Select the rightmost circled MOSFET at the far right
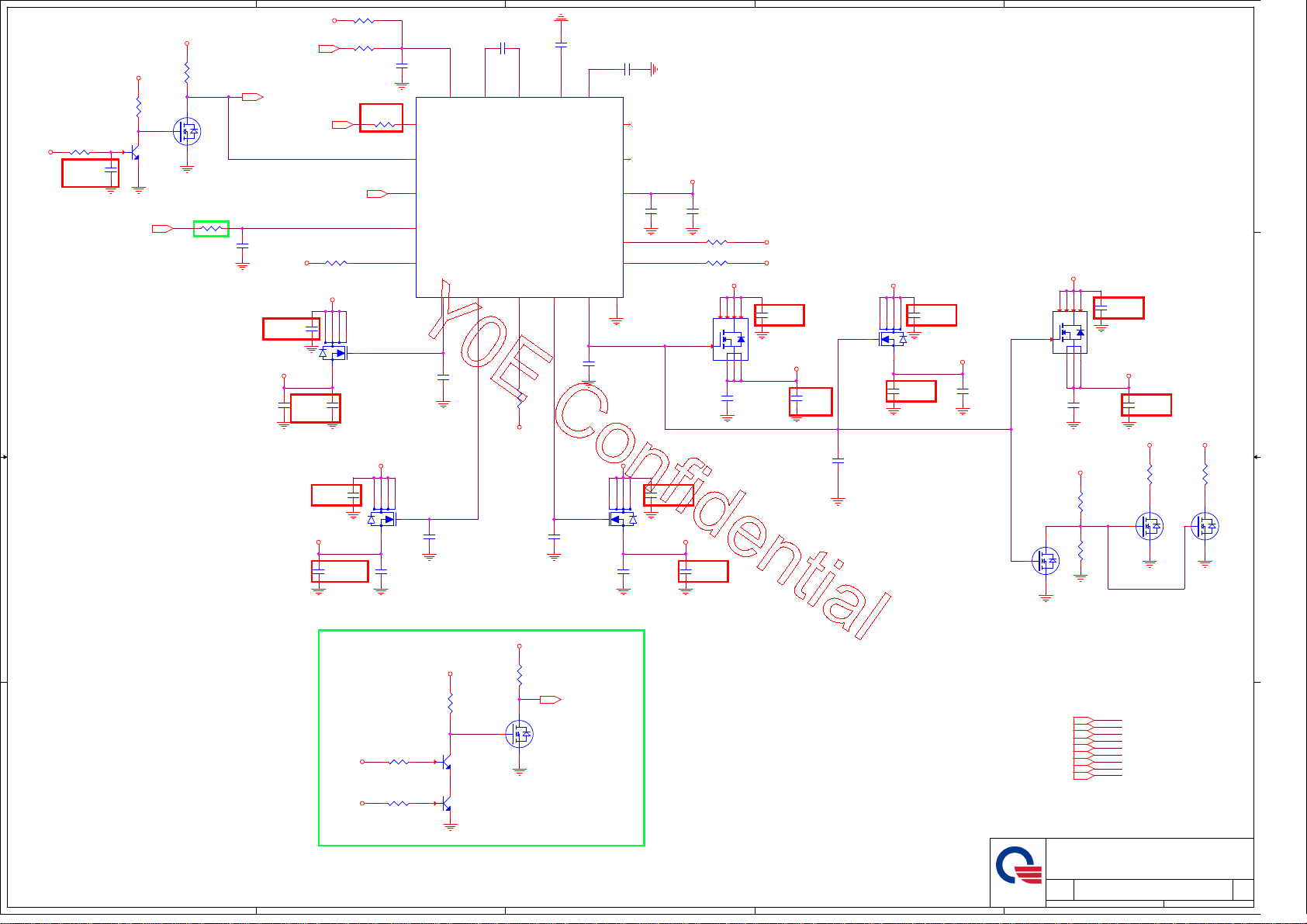This screenshot has width=1307, height=924. click(x=1205, y=527)
